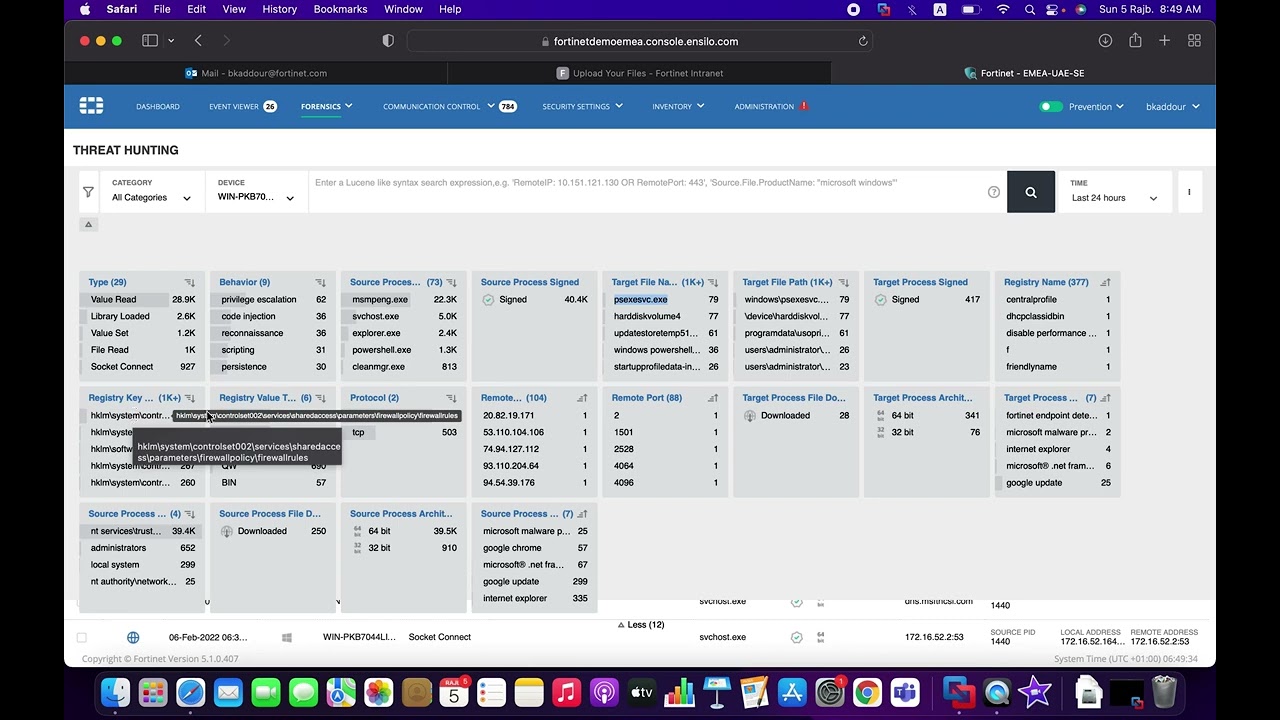Viewport: 1280px width, 720px height.
Task: Expand the Prevention dropdown arrow
Action: [x=1120, y=106]
